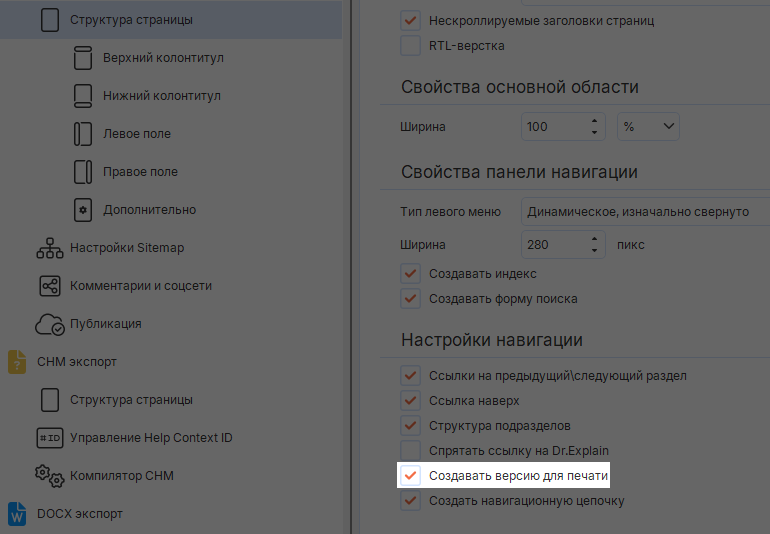This screenshot has width=770, height=534.
Task: Click the Публикация cloud icon
Action: pyautogui.click(x=50, y=324)
